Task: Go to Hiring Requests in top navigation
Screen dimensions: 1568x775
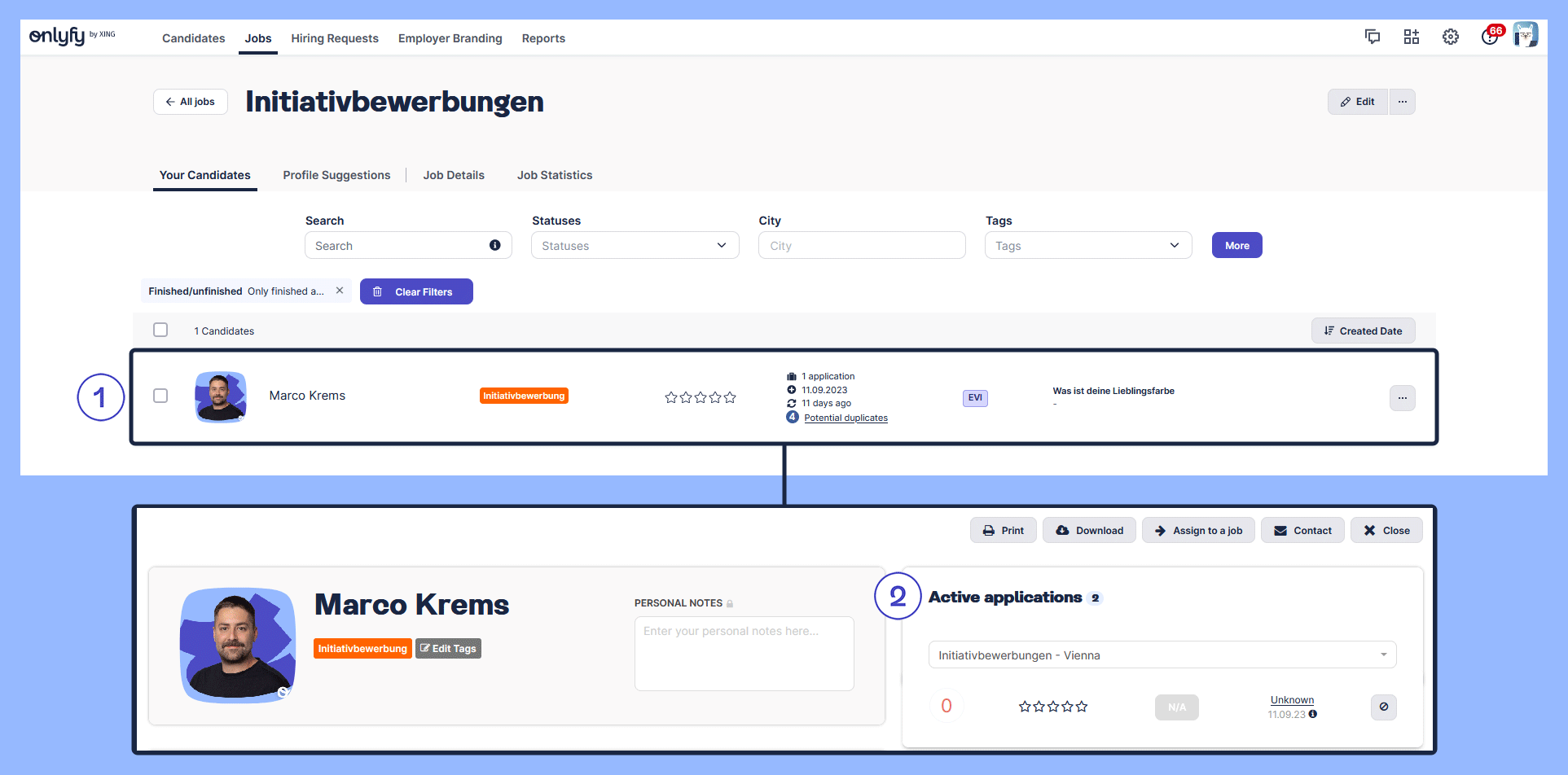Action: pyautogui.click(x=335, y=38)
